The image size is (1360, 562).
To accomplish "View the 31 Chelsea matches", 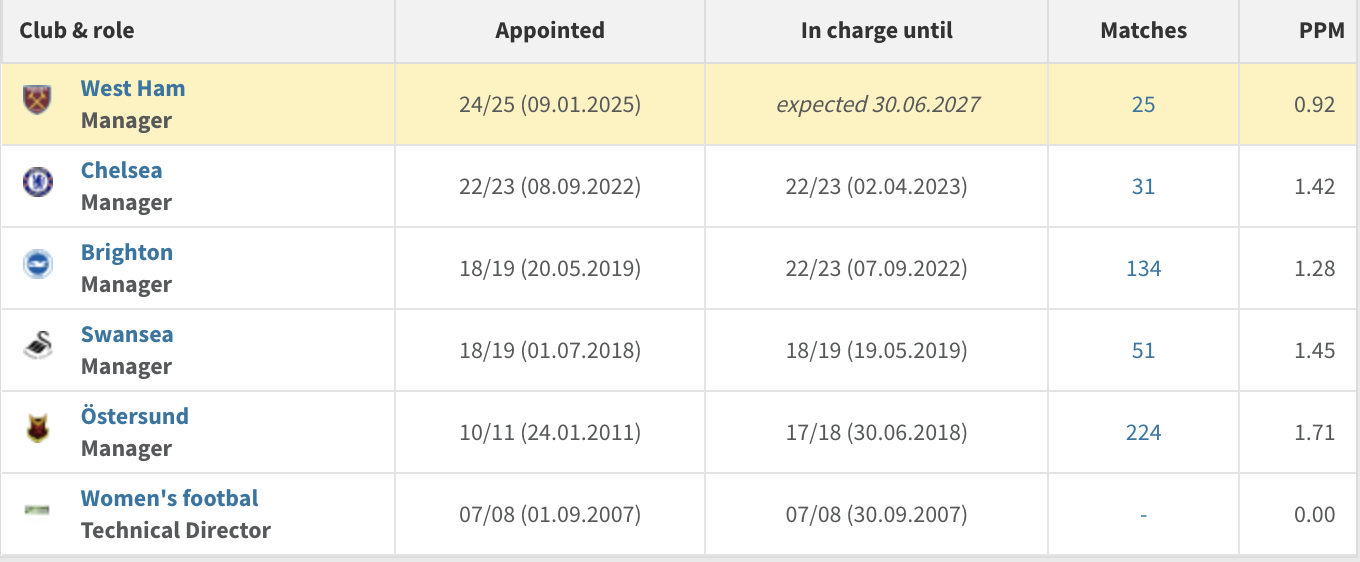I will pyautogui.click(x=1143, y=186).
